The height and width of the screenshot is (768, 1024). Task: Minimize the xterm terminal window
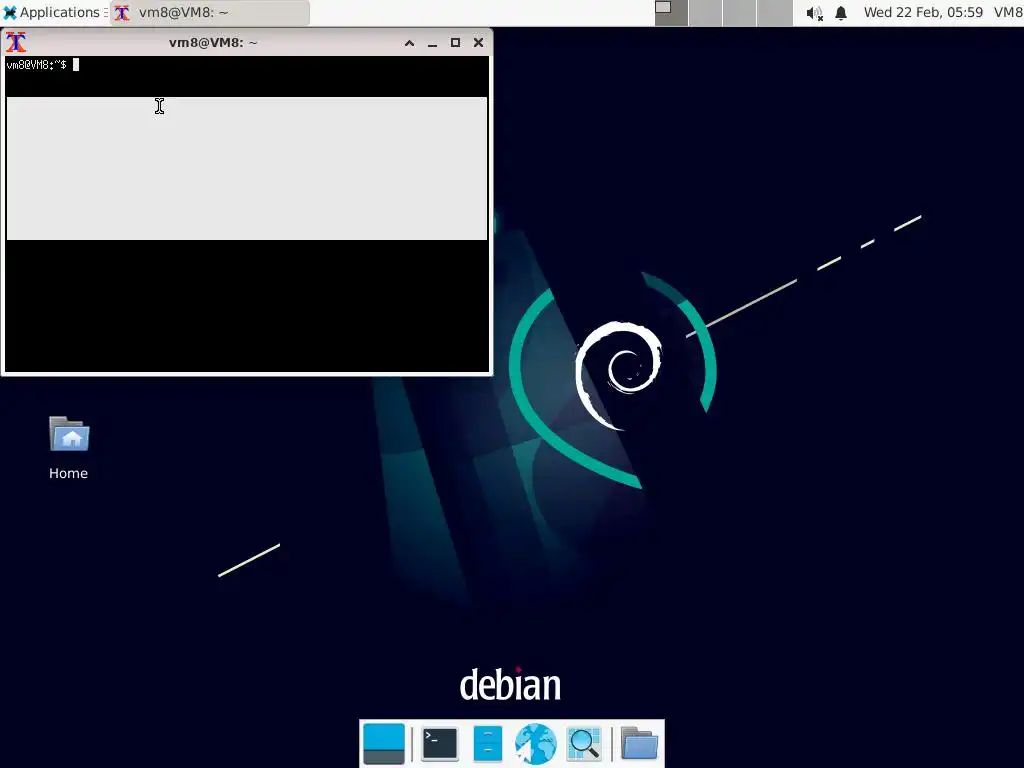[432, 42]
